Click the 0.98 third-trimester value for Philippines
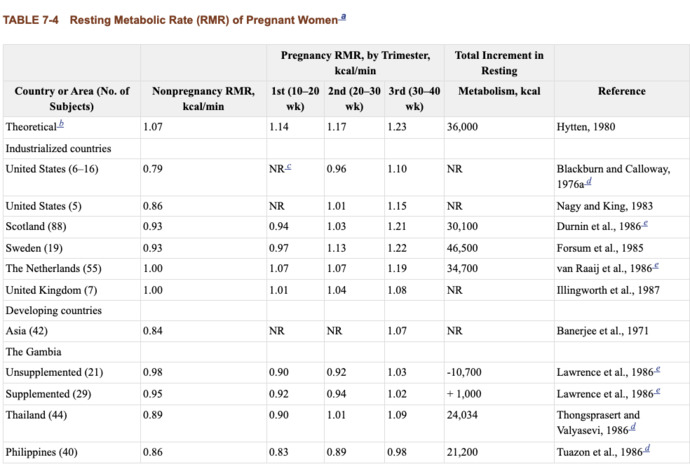Screen dimensions: 690x469 pyautogui.click(x=397, y=452)
